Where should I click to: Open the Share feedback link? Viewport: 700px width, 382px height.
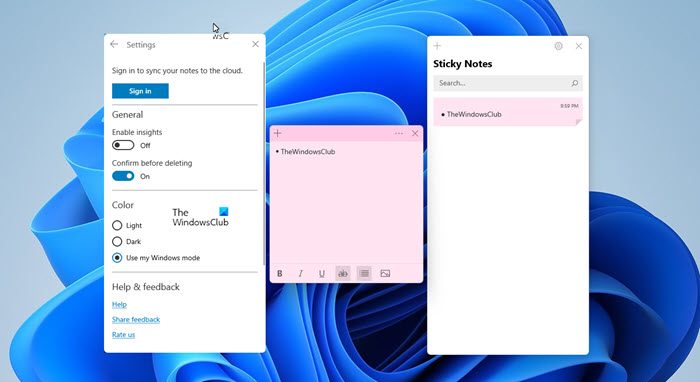[136, 320]
